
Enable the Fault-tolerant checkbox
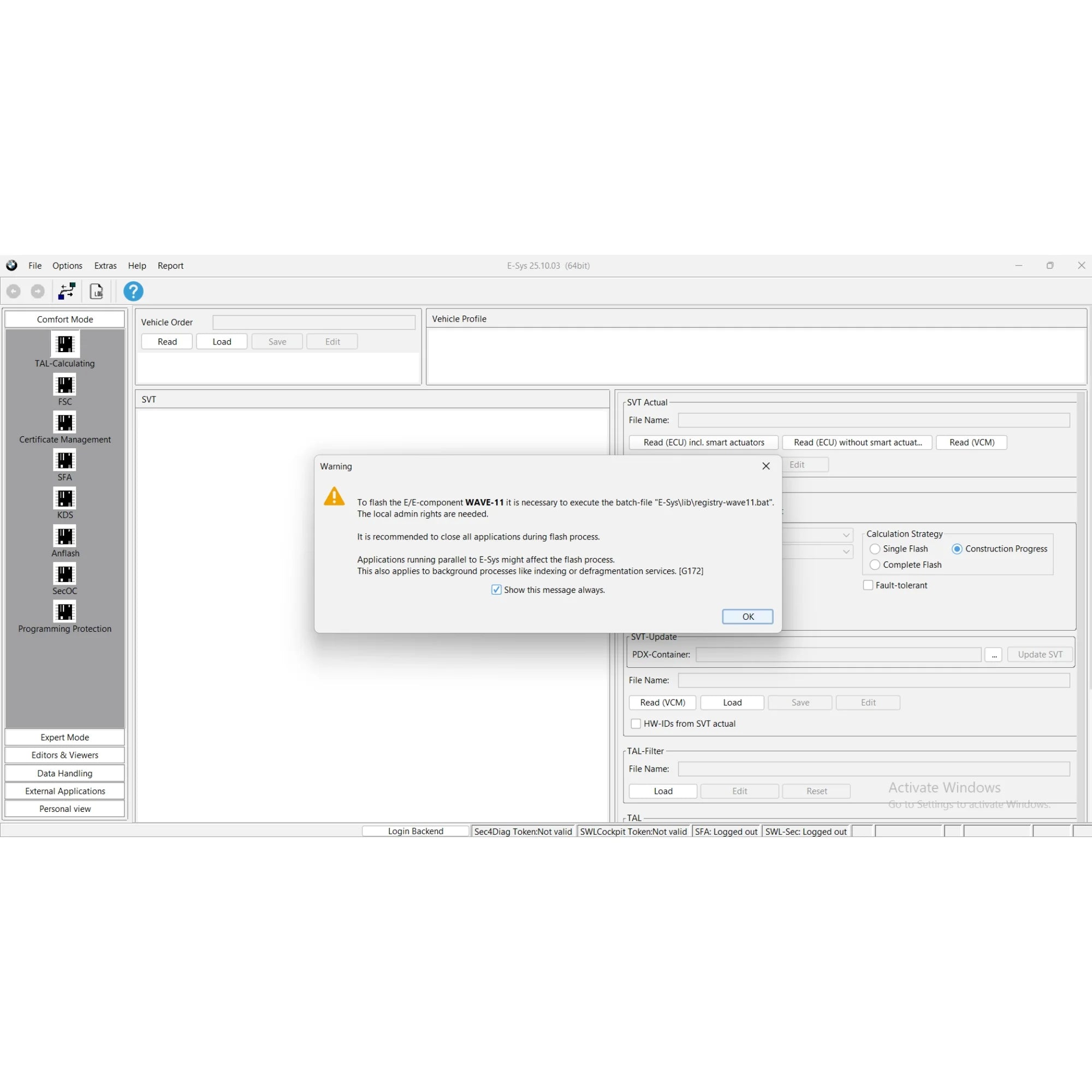click(x=868, y=585)
